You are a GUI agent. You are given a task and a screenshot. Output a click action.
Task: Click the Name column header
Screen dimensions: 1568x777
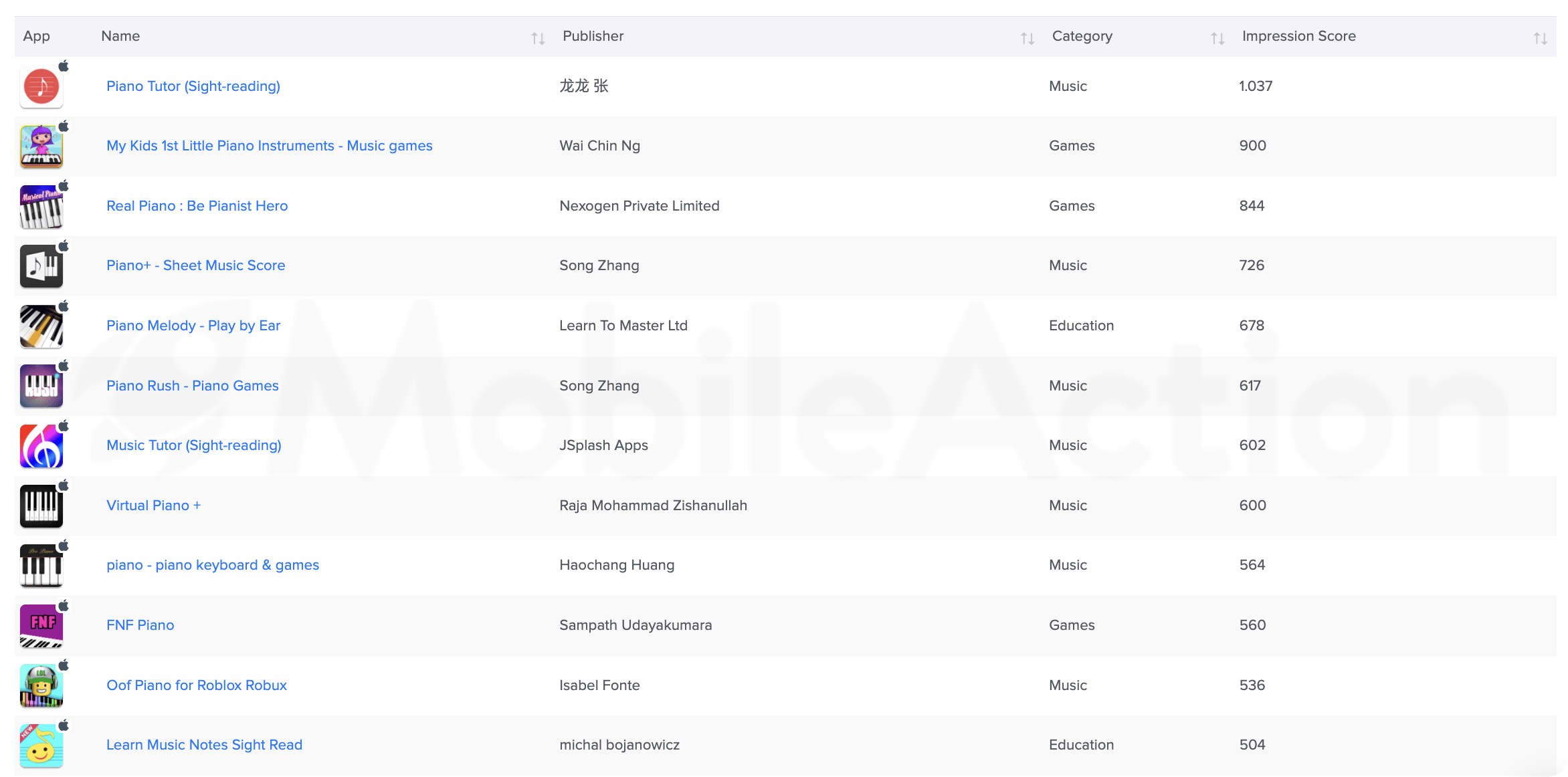tap(120, 36)
